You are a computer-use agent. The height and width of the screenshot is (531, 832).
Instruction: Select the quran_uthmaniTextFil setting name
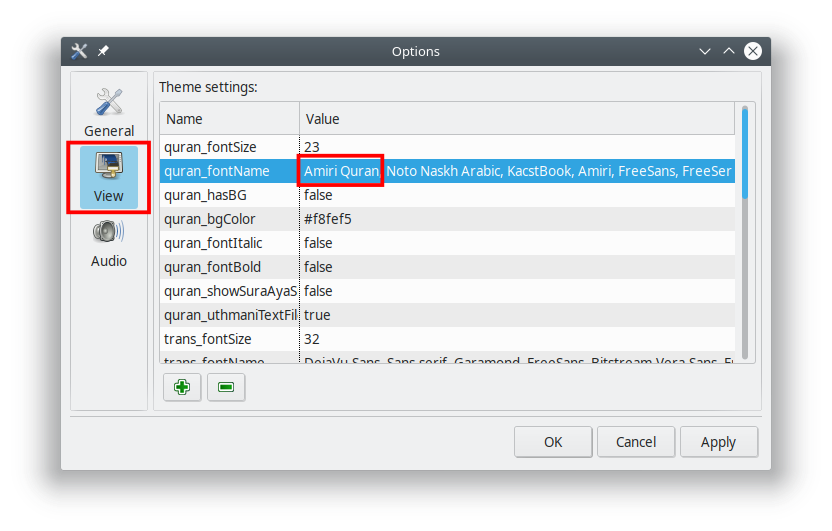tap(231, 315)
